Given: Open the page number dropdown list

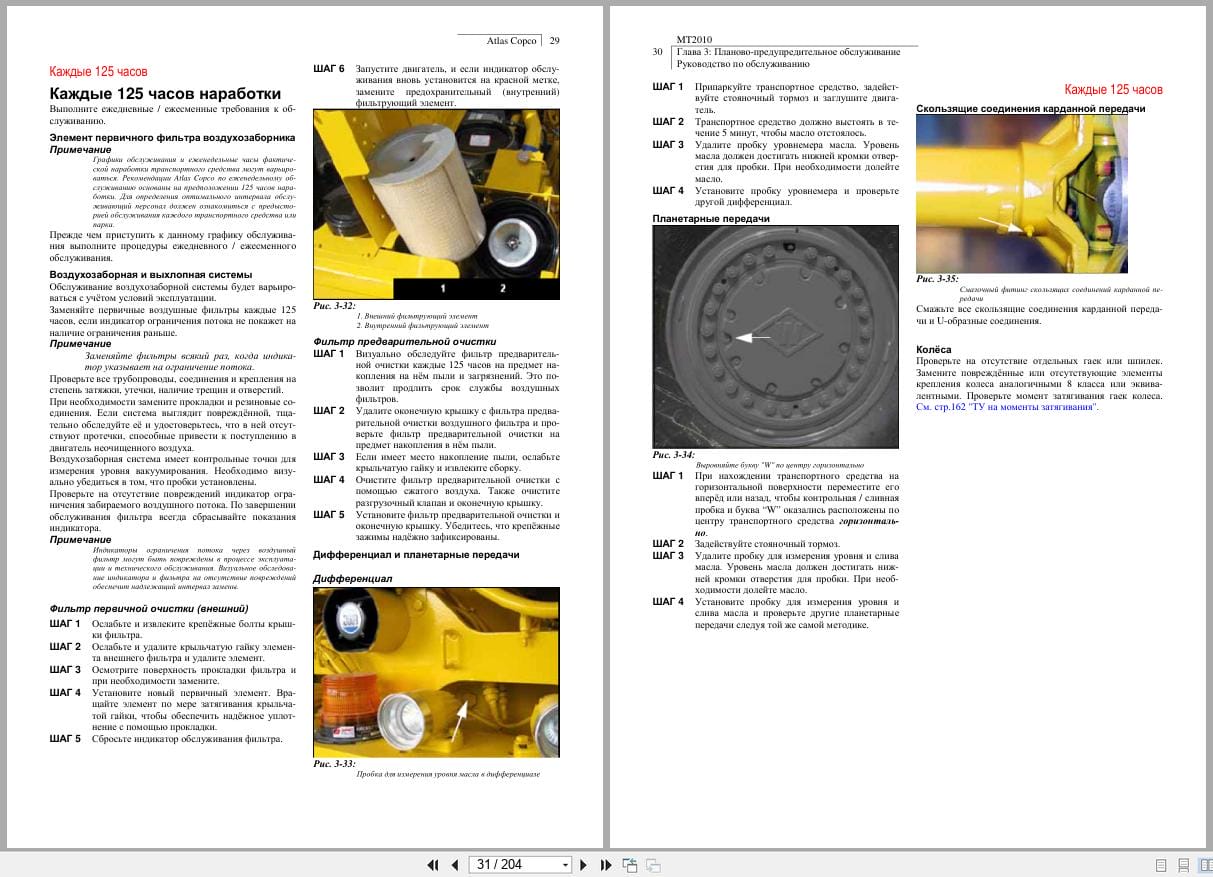Looking at the screenshot, I should [x=566, y=864].
